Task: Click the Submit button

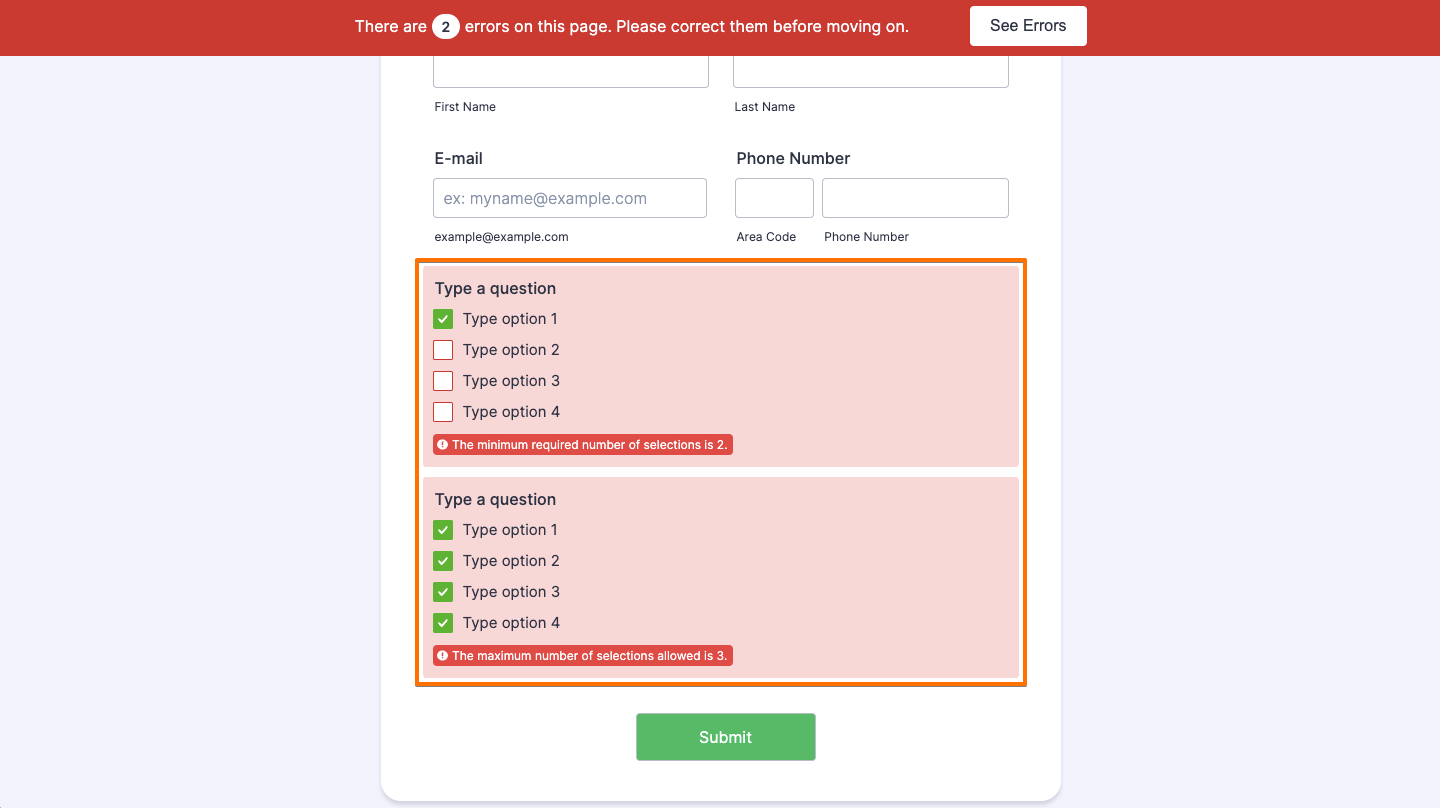Action: [726, 737]
